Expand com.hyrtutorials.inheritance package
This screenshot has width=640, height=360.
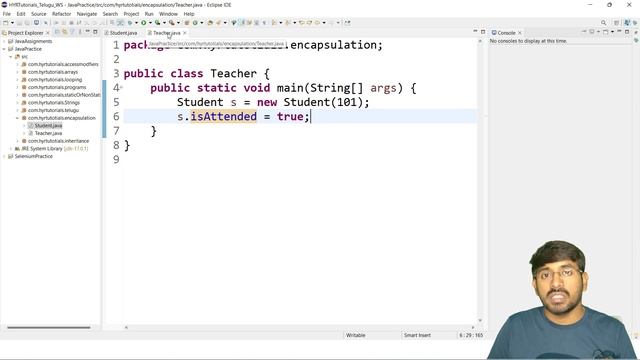(x=18, y=141)
